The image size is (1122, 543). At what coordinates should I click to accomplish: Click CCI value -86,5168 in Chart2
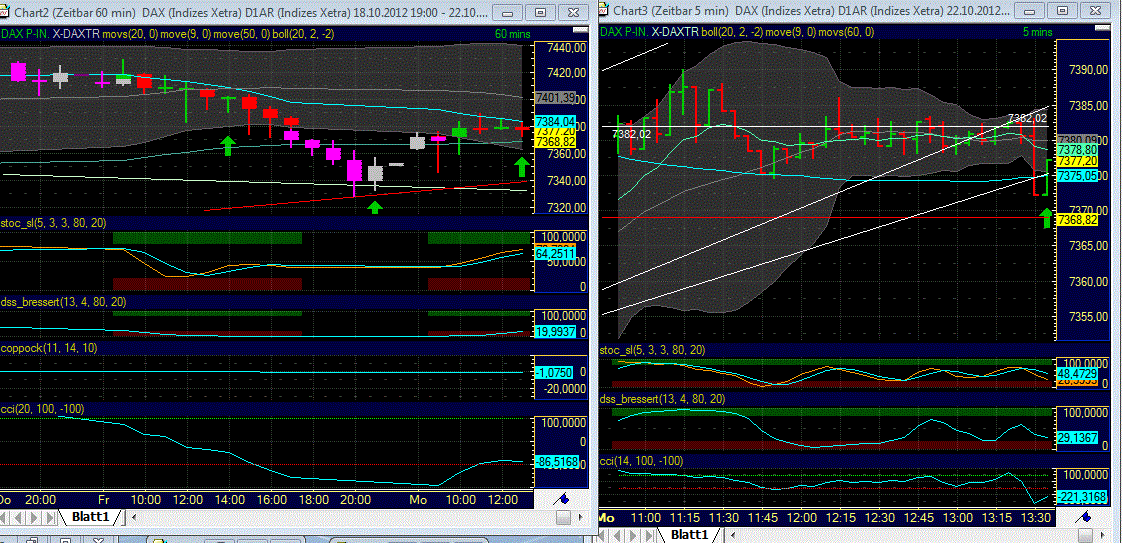[x=555, y=463]
